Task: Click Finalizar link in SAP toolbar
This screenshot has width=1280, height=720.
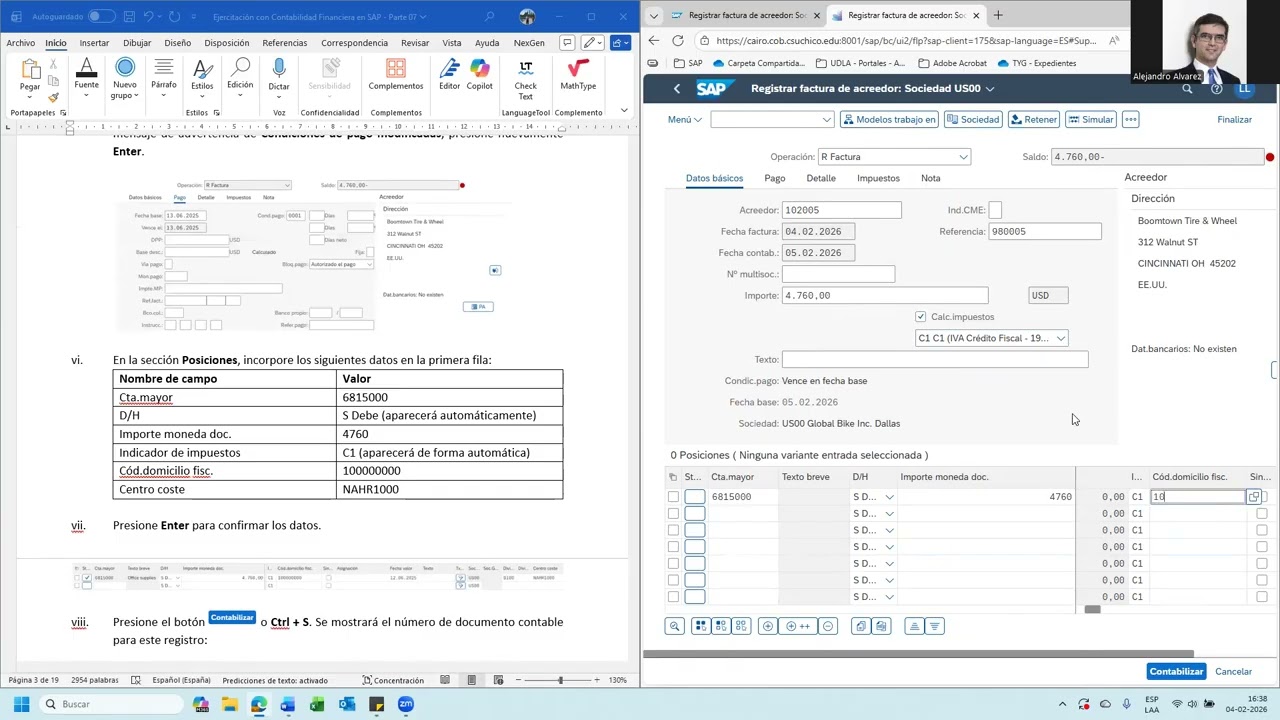Action: [x=1234, y=119]
